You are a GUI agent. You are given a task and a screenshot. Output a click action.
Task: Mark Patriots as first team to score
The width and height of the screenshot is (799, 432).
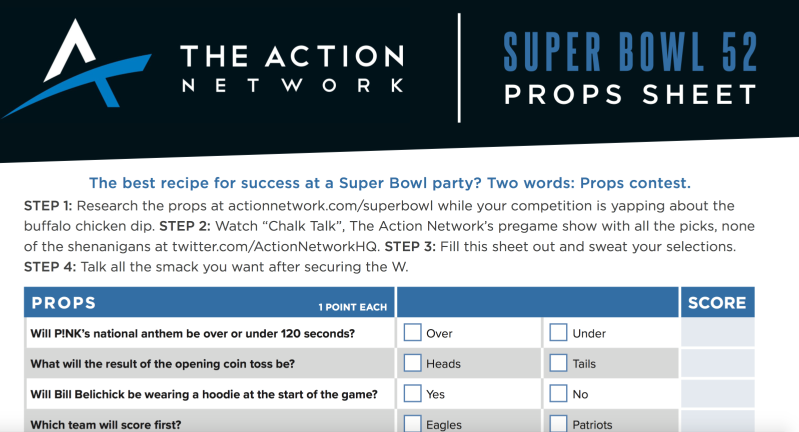click(x=558, y=423)
